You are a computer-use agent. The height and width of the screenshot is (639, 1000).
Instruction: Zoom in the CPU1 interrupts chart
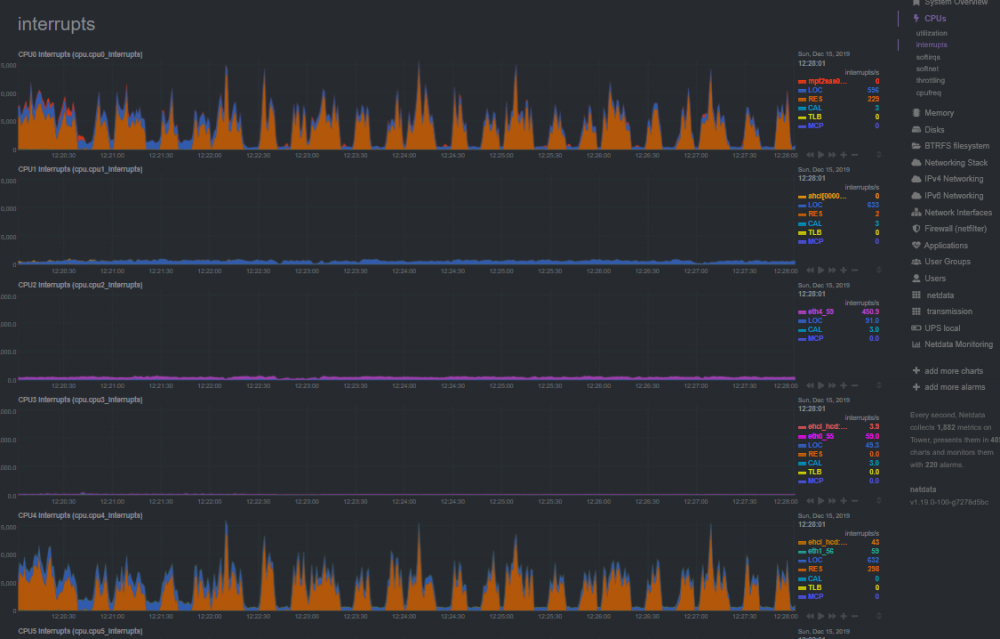point(843,270)
